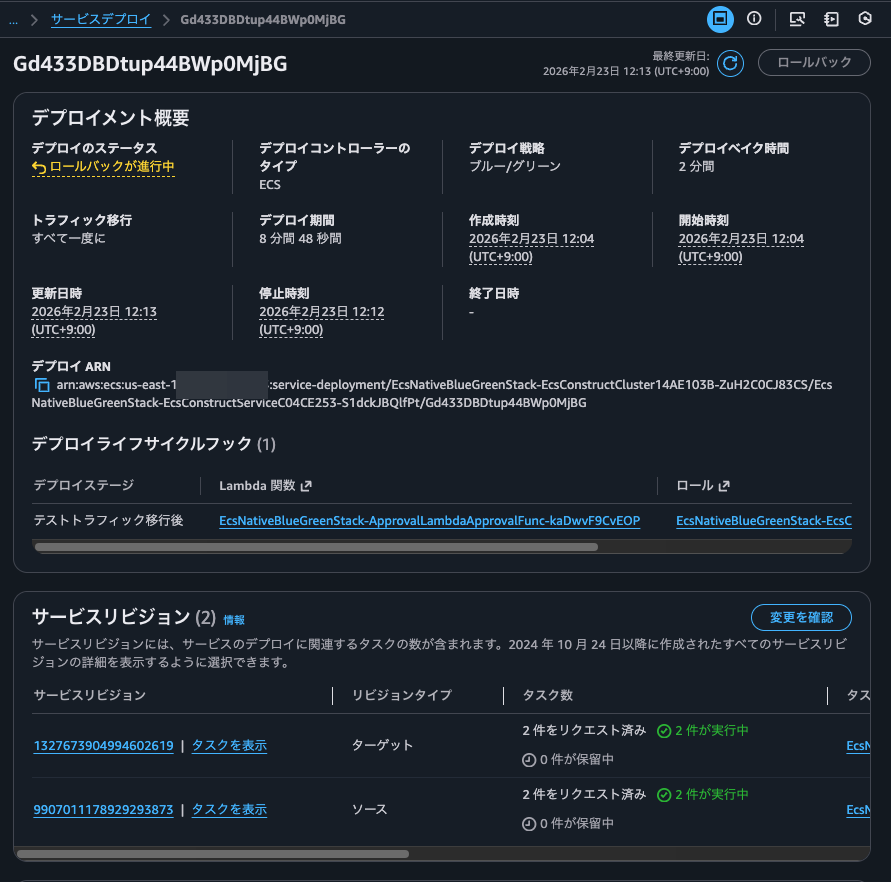This screenshot has width=891, height=882.
Task: Click the hexagon CloudShell icon in header
Action: [x=864, y=18]
